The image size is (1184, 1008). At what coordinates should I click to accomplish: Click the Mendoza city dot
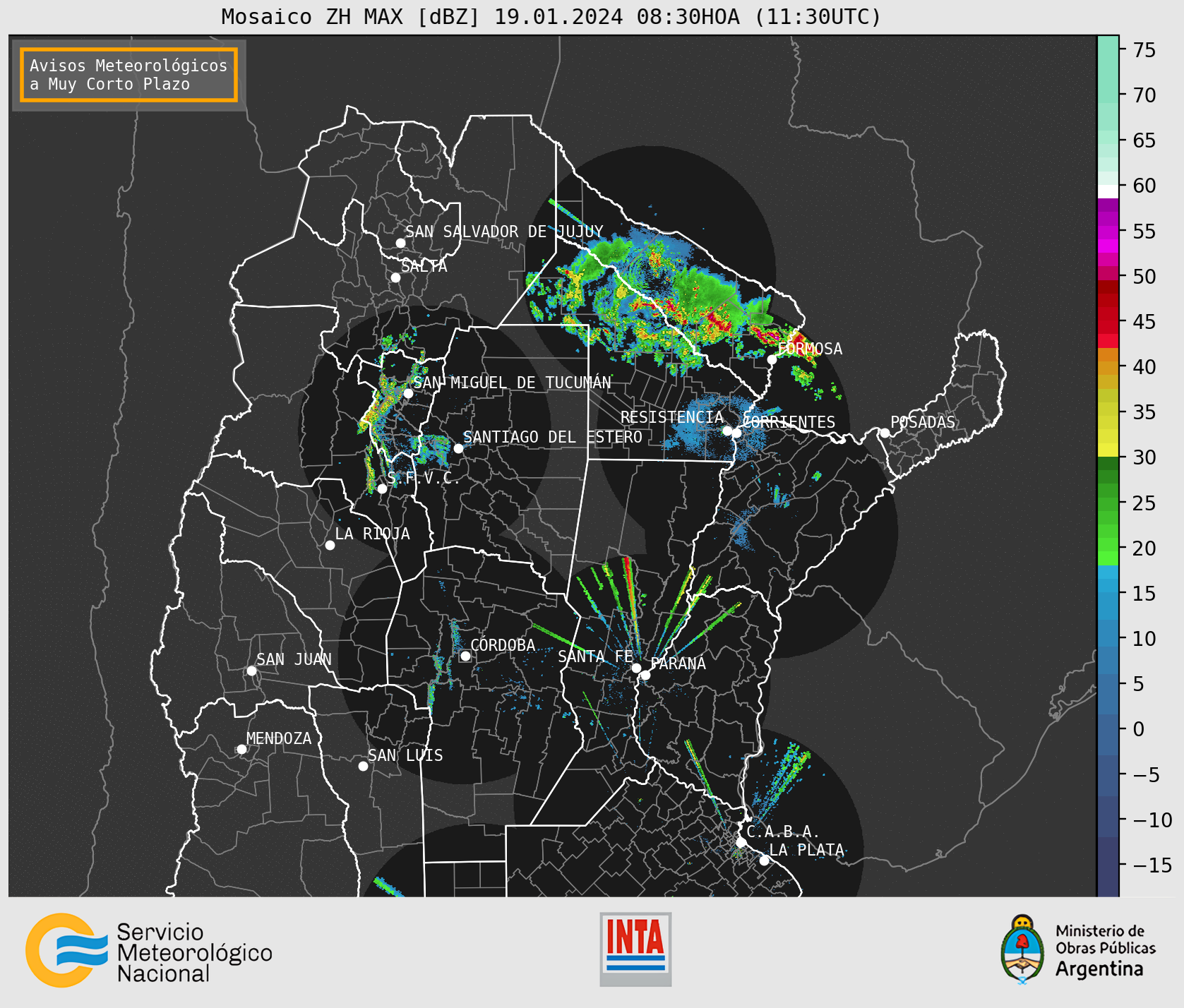(241, 749)
